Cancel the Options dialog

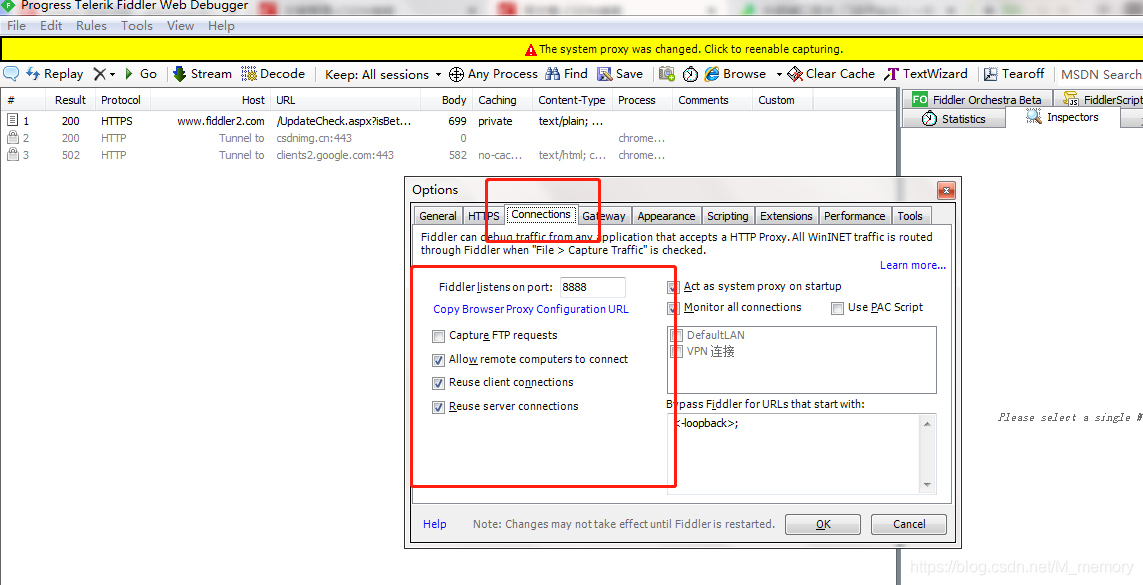coord(909,525)
